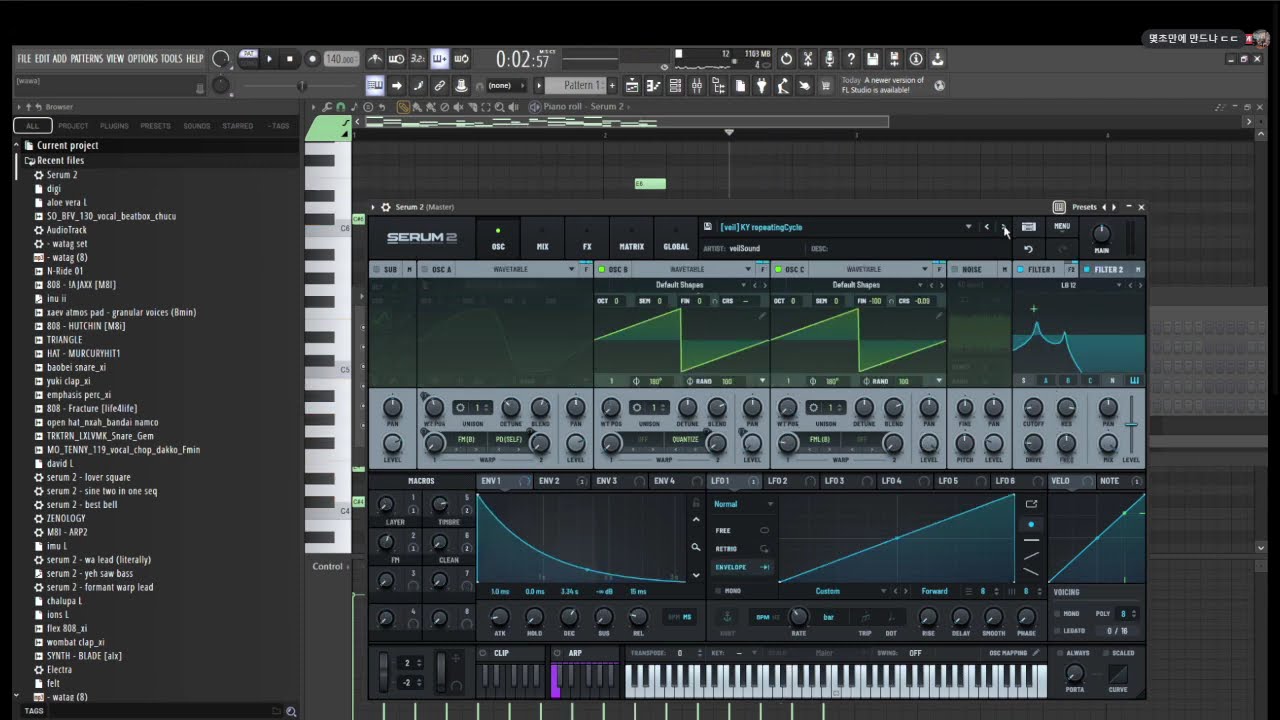Image resolution: width=1280 pixels, height=720 pixels.
Task: Open the PATTERNS menu
Action: [87, 59]
